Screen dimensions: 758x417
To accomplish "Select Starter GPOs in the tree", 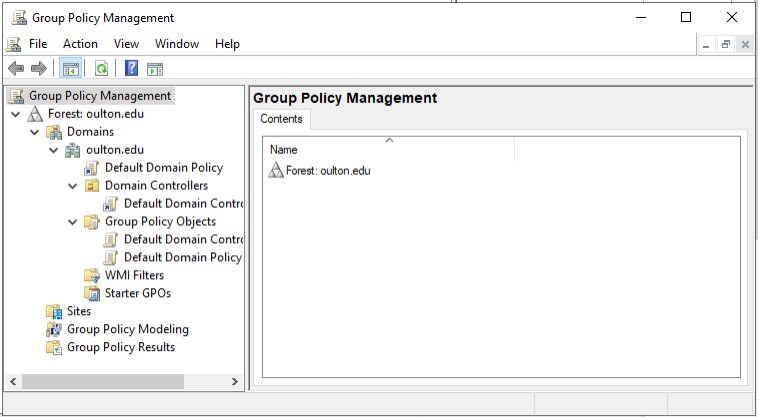I will pos(137,293).
